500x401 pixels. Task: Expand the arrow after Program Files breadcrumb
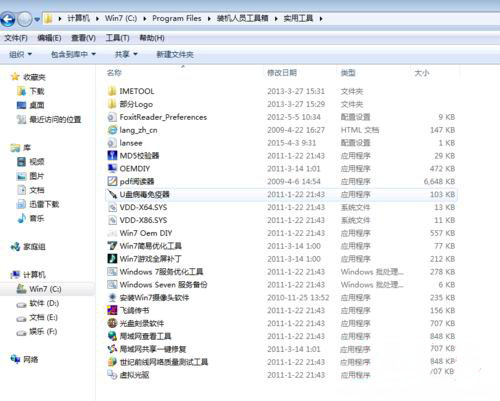(x=209, y=19)
